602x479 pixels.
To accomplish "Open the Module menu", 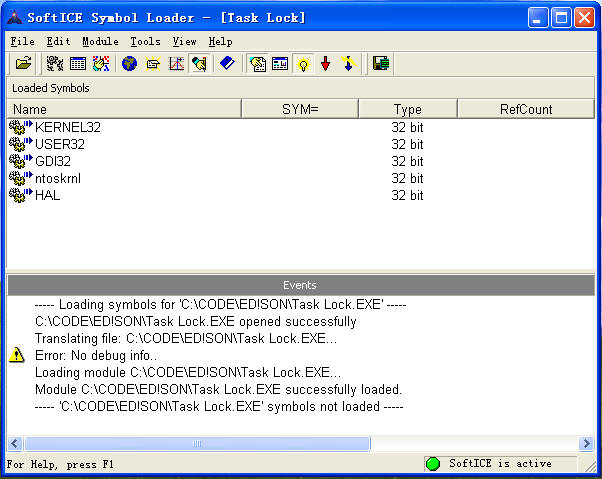I will coord(100,41).
